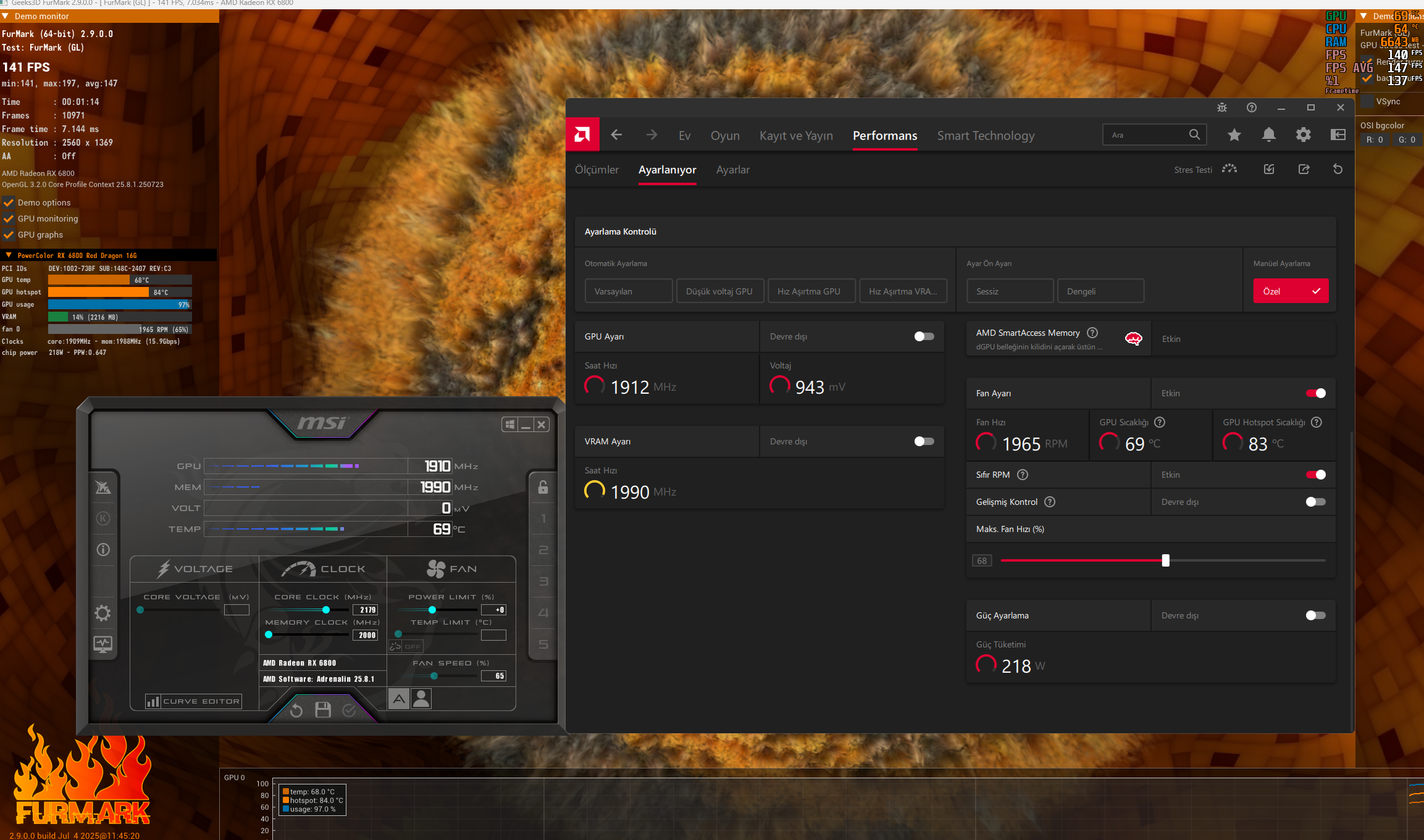The image size is (1424, 840).
Task: Open the GPU Sıcaklığı help icon
Action: pos(1160,422)
